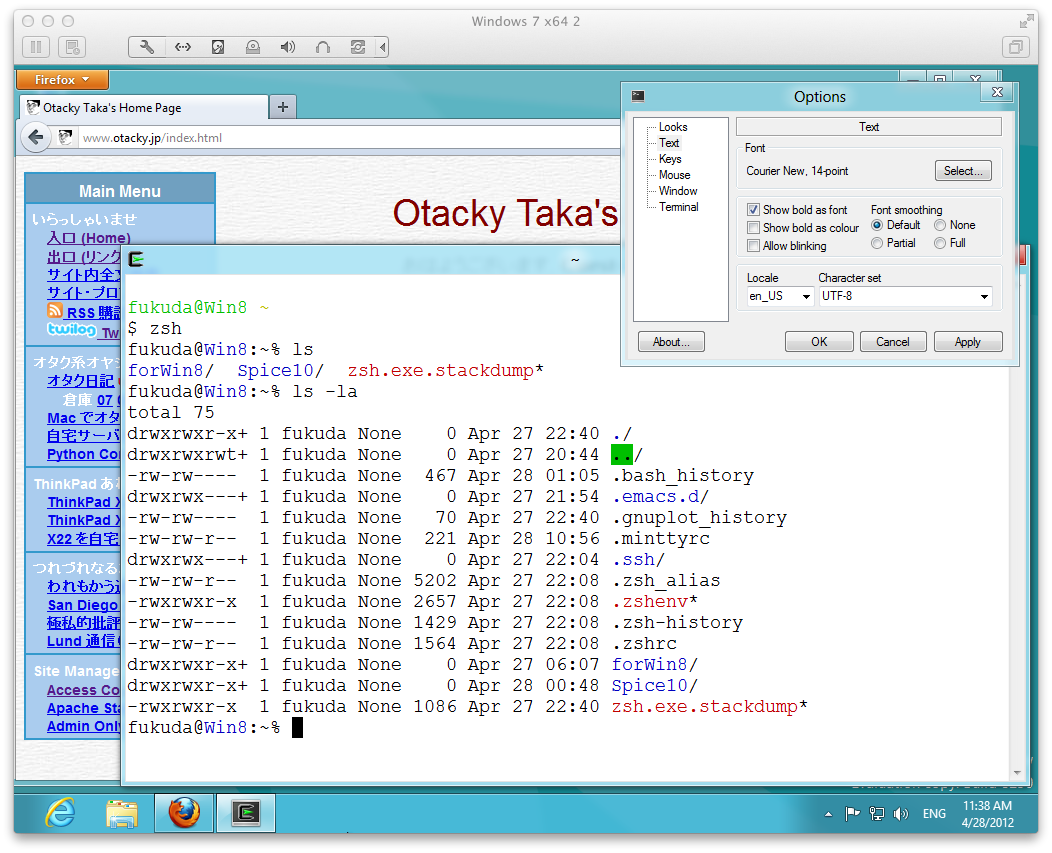Viewport: 1052px width, 853px height.
Task: Click the site favicon in Firefox address bar
Action: pos(65,138)
